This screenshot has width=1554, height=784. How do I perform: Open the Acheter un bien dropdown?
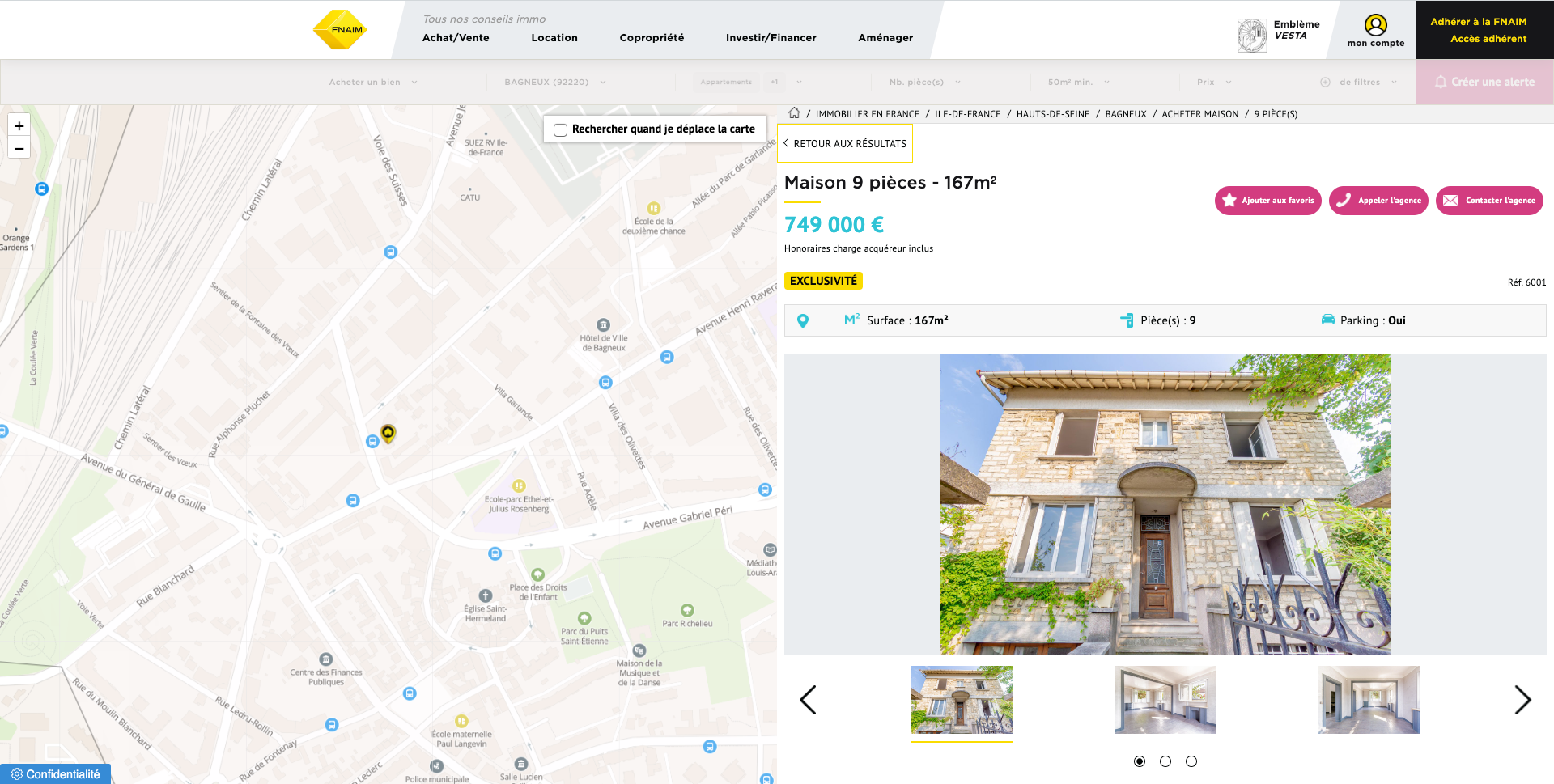click(373, 82)
